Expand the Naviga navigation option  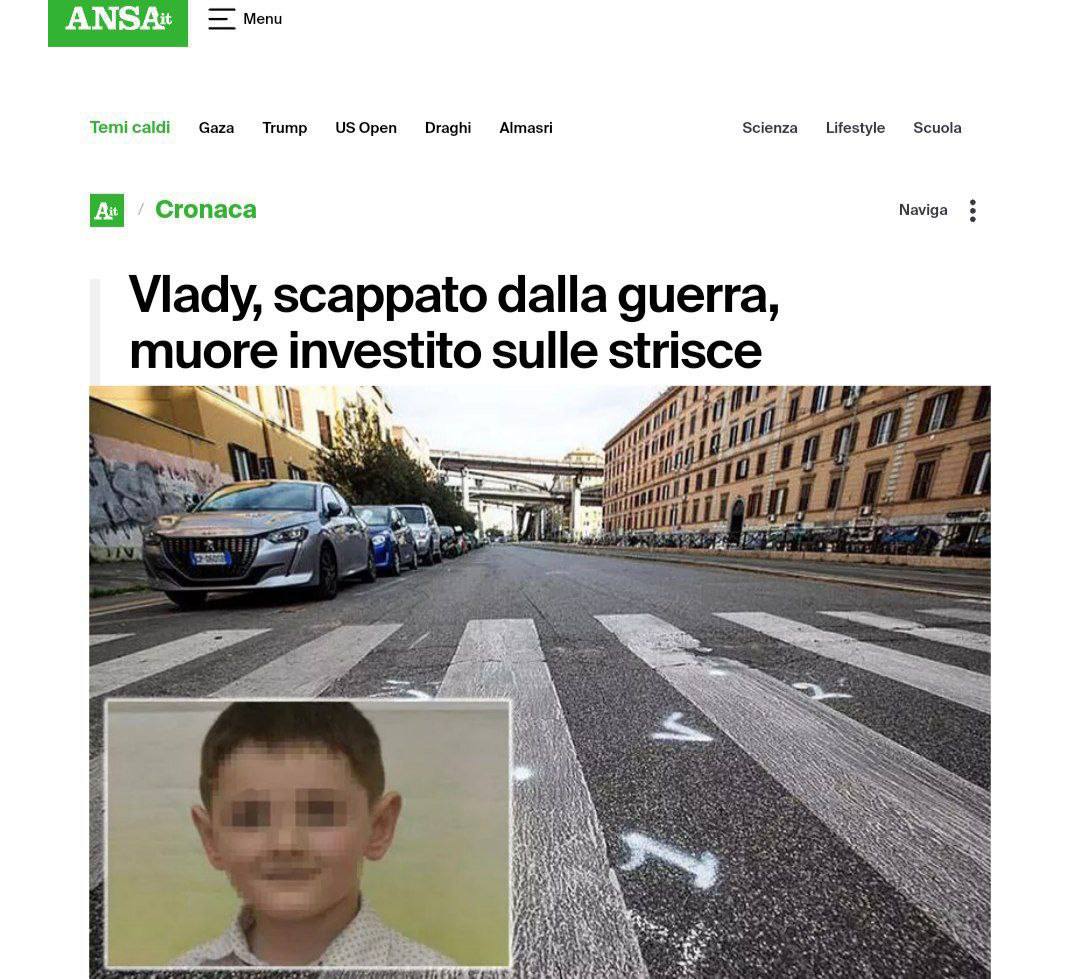[923, 209]
